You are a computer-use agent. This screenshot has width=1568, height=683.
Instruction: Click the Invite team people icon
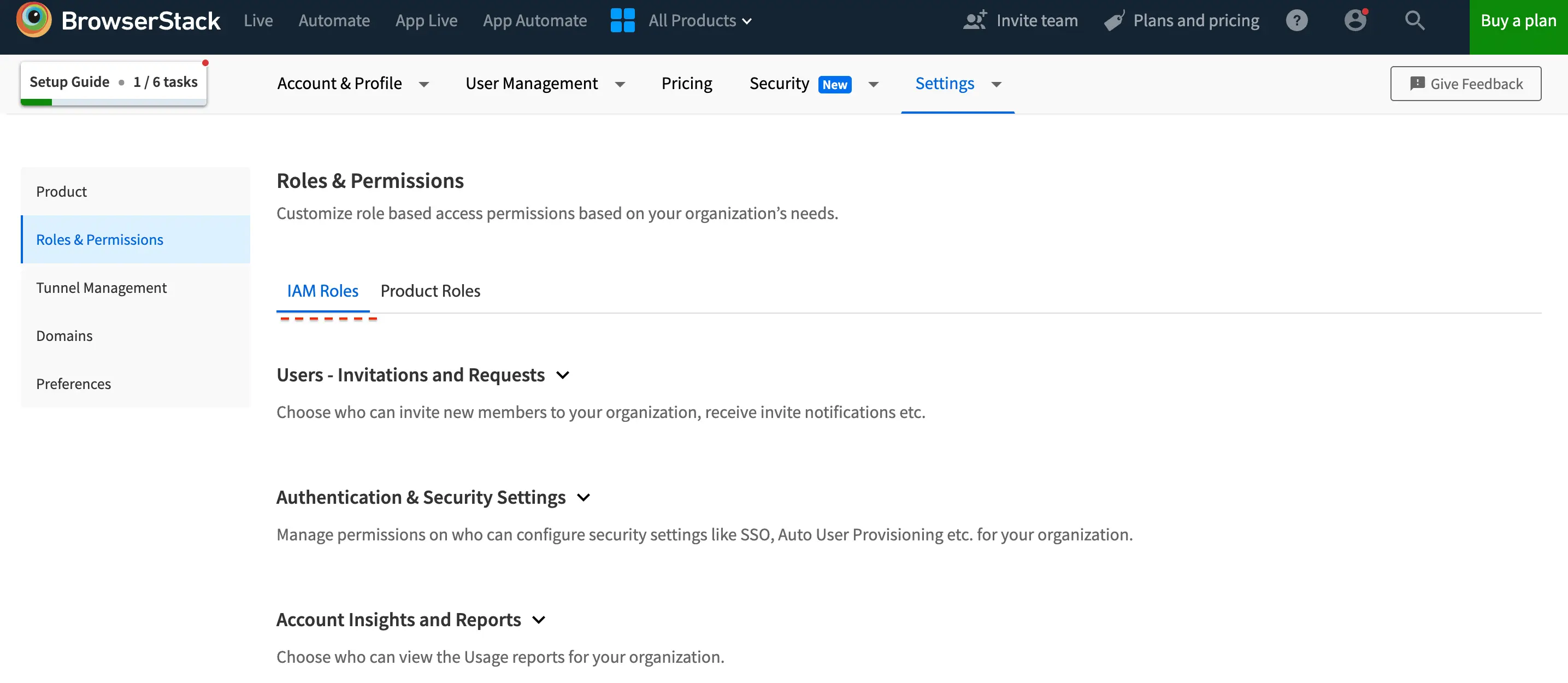975,20
